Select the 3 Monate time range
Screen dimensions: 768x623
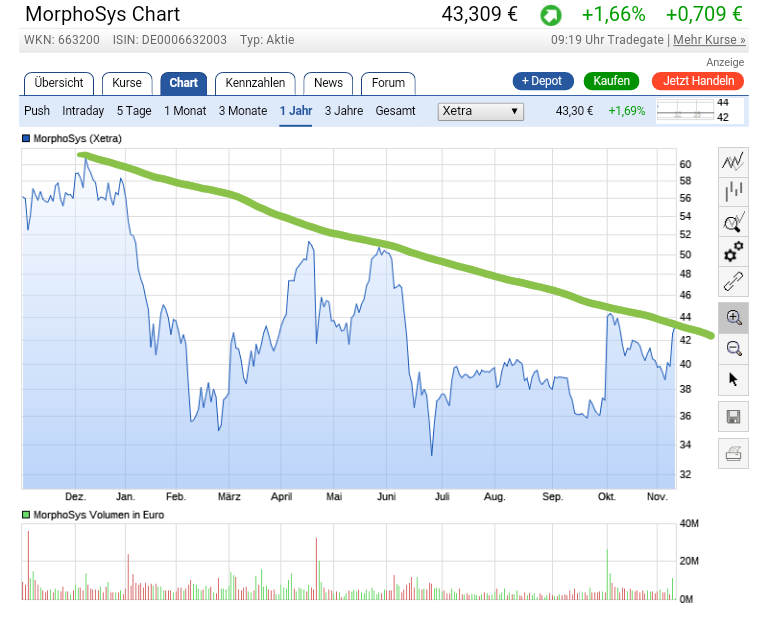coord(243,111)
